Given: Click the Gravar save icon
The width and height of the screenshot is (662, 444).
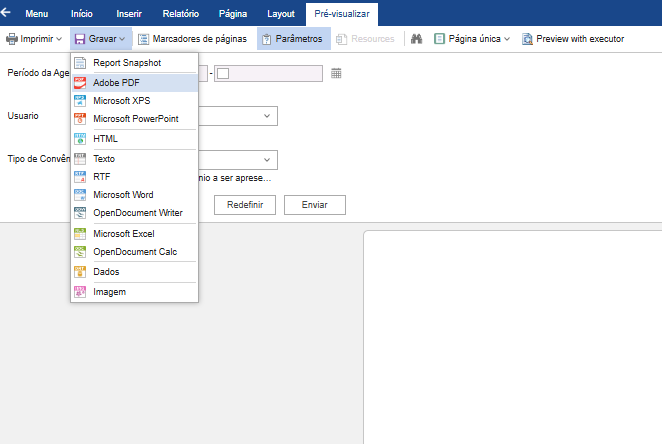Looking at the screenshot, I should pyautogui.click(x=80, y=39).
